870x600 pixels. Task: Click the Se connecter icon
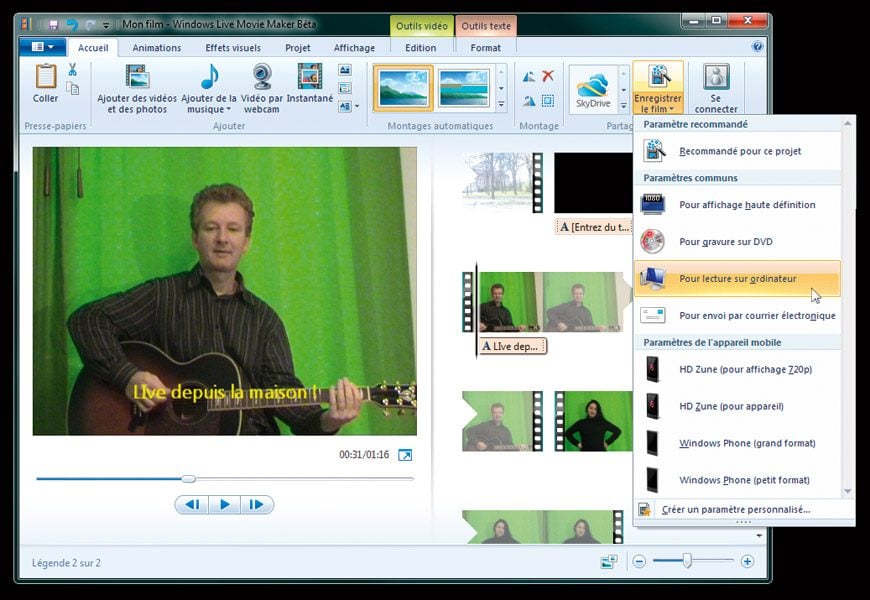[715, 78]
